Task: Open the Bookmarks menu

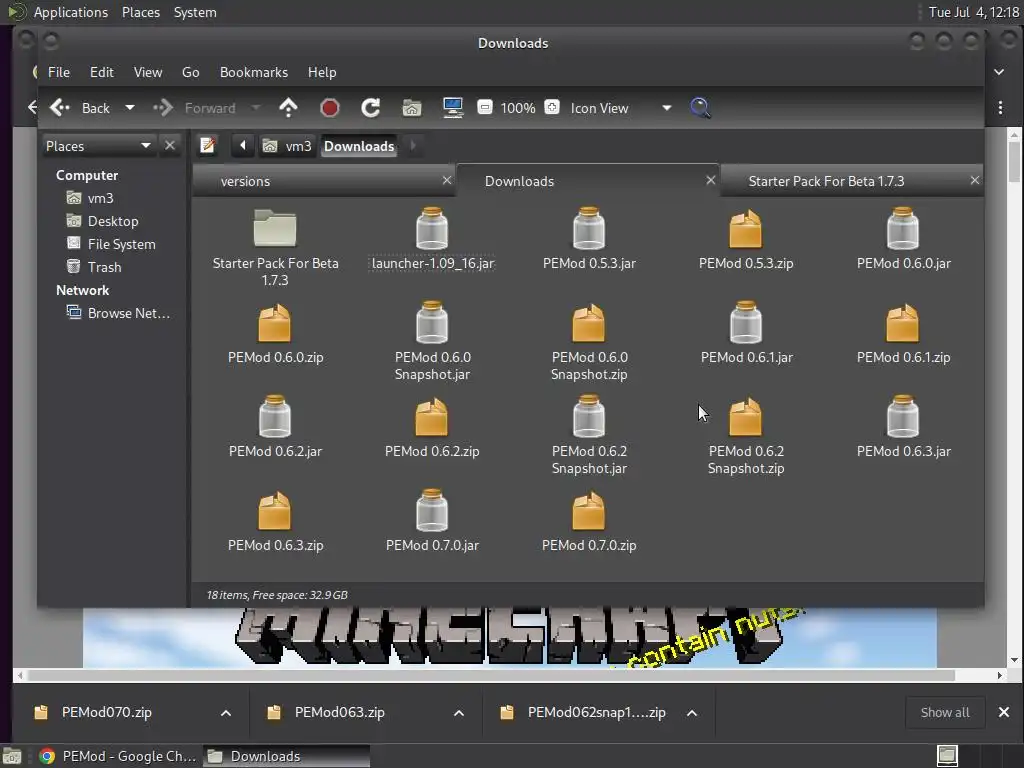Action: [x=254, y=72]
